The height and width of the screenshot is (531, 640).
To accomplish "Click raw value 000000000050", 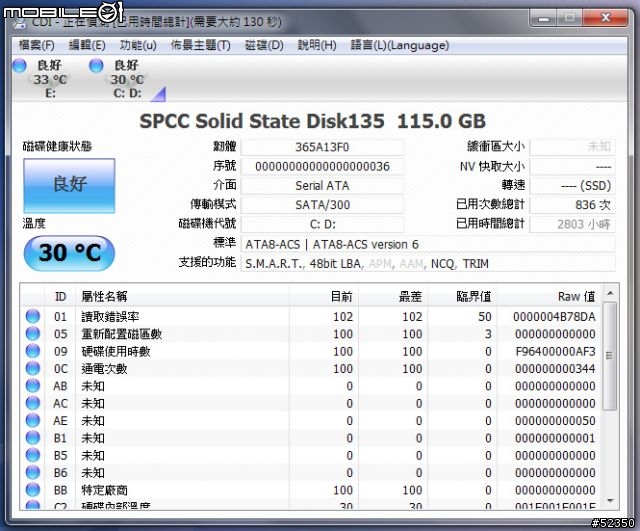I will point(555,421).
